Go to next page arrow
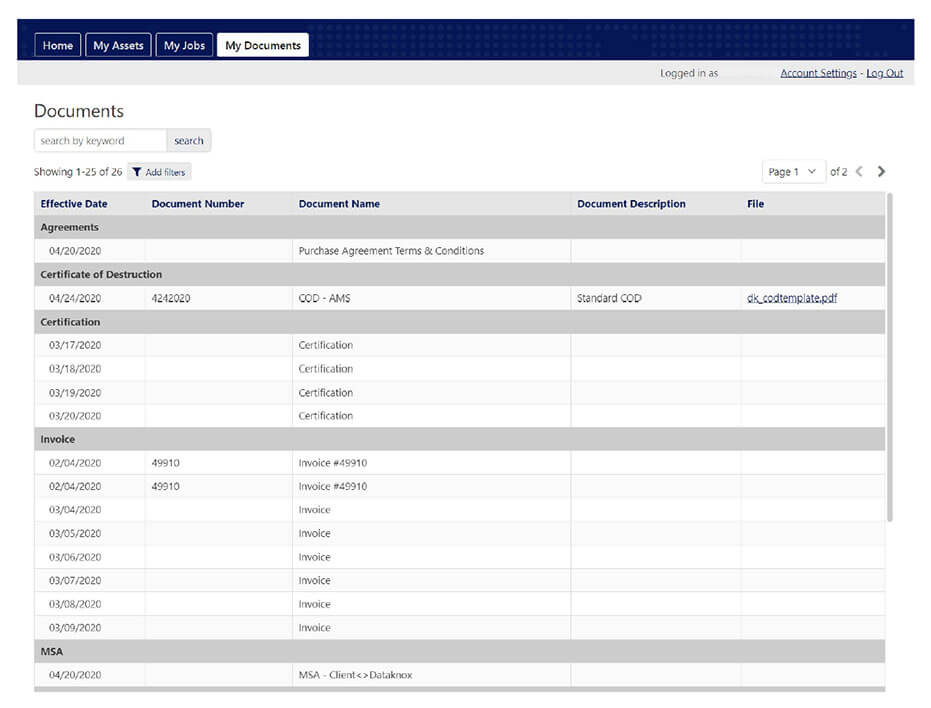 881,172
